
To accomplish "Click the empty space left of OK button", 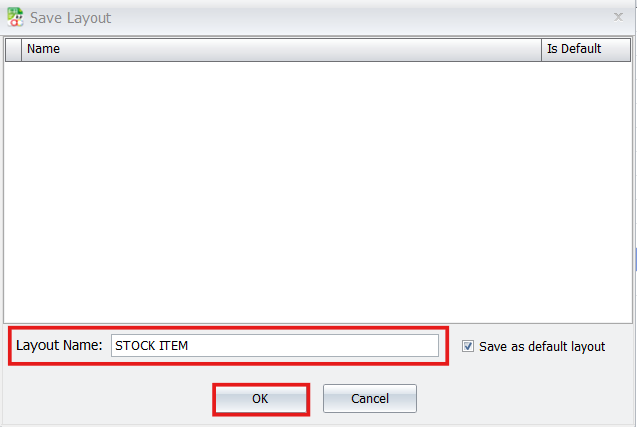I will tap(110, 399).
